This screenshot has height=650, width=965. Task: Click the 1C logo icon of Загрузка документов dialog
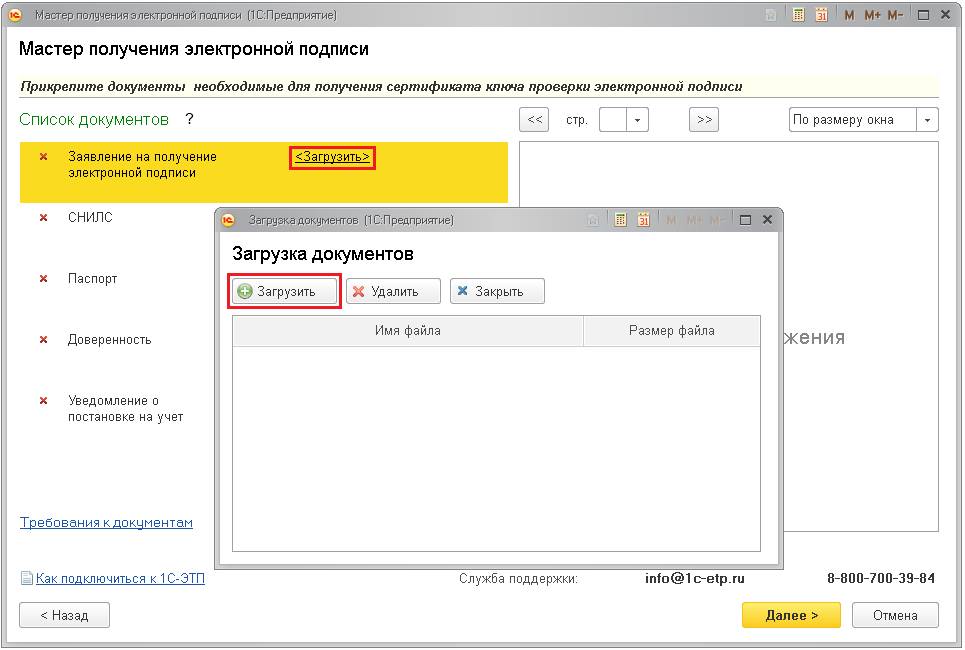point(228,220)
